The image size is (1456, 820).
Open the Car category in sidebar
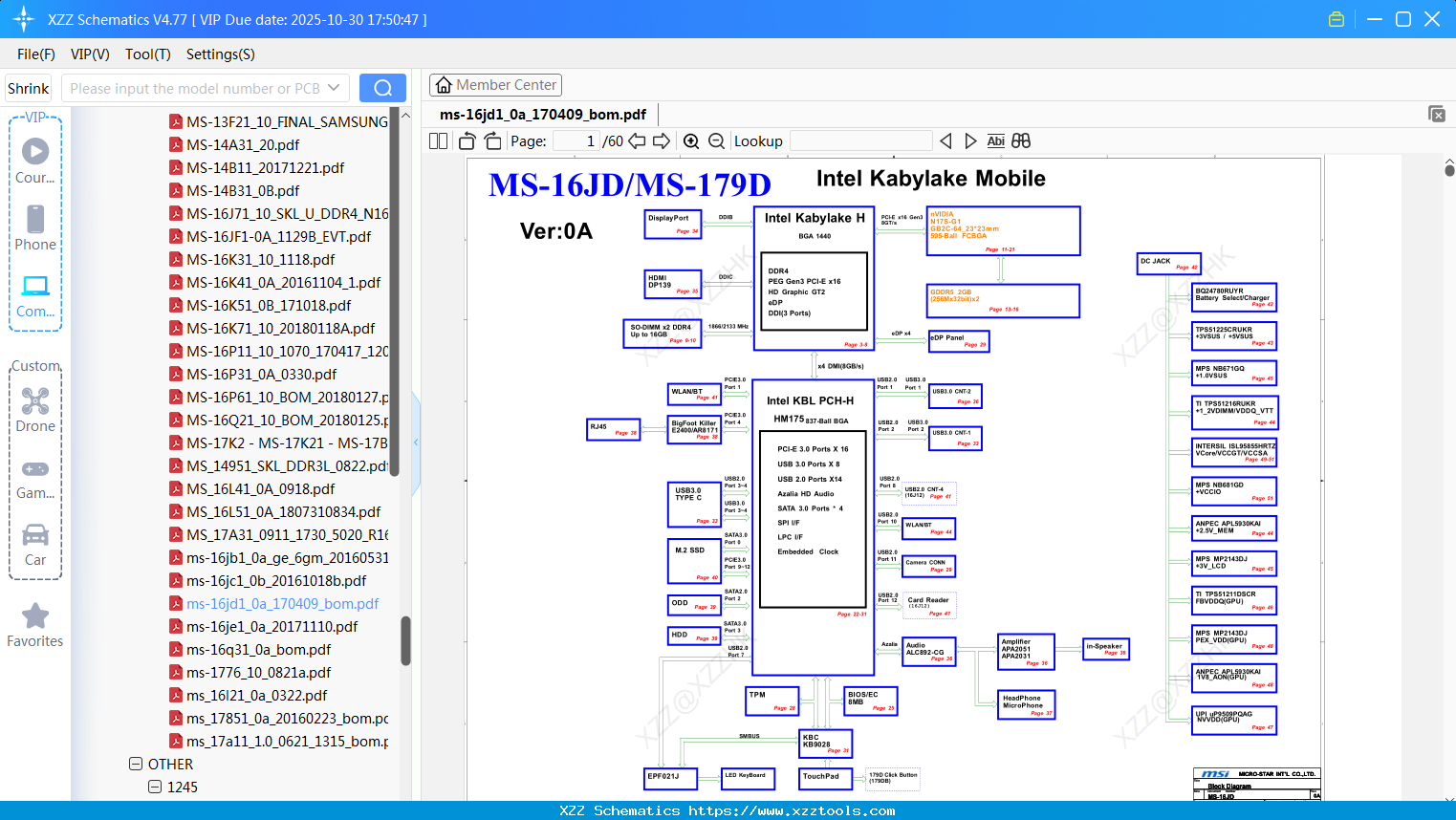pos(35,544)
